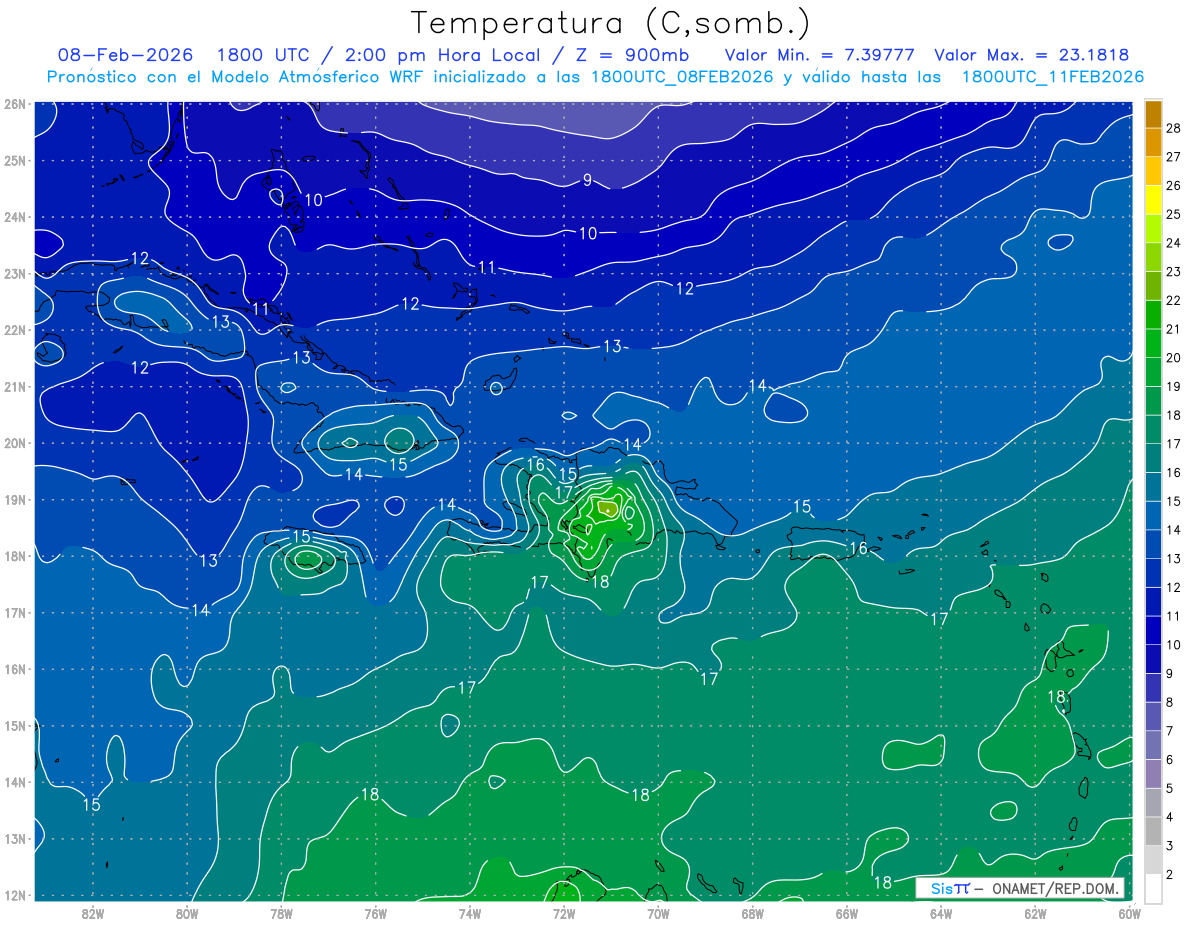Click latitude axis label "14N"
This screenshot has height=927, width=1200.
pyautogui.click(x=14, y=782)
